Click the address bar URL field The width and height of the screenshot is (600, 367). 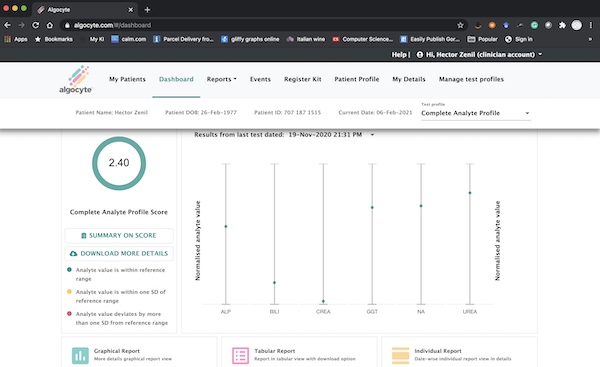pos(264,25)
